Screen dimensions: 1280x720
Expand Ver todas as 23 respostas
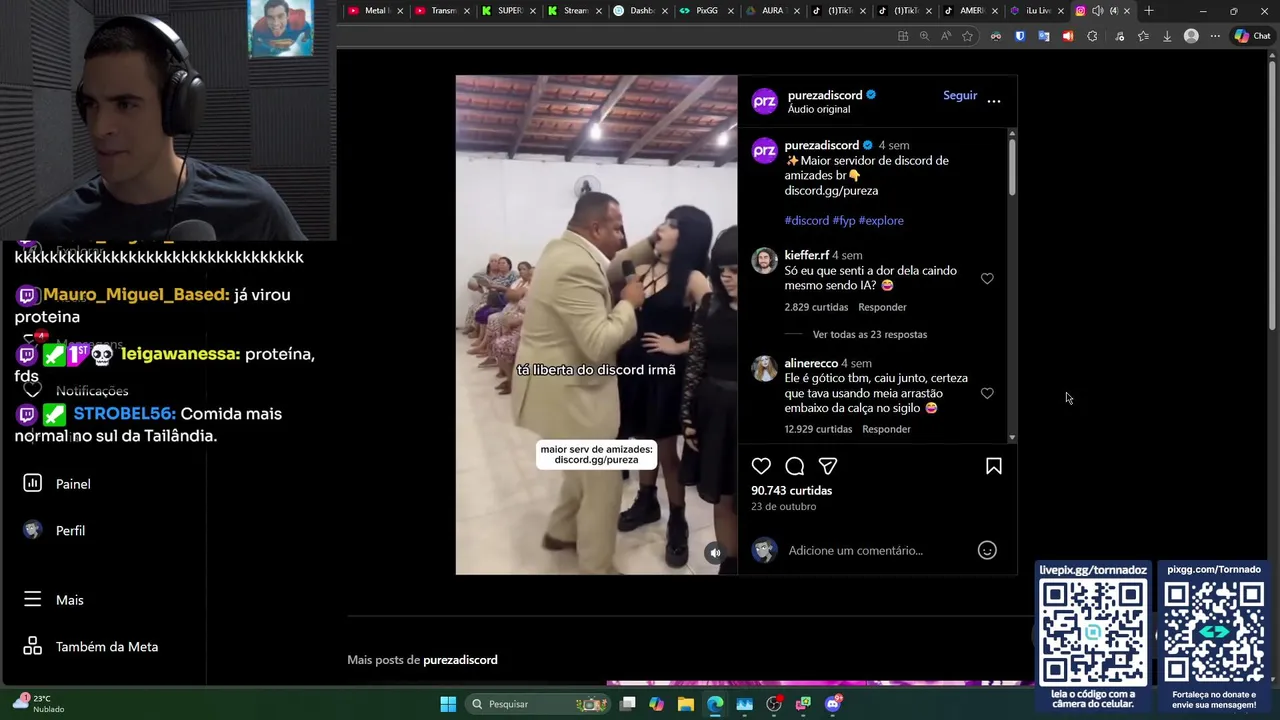870,334
